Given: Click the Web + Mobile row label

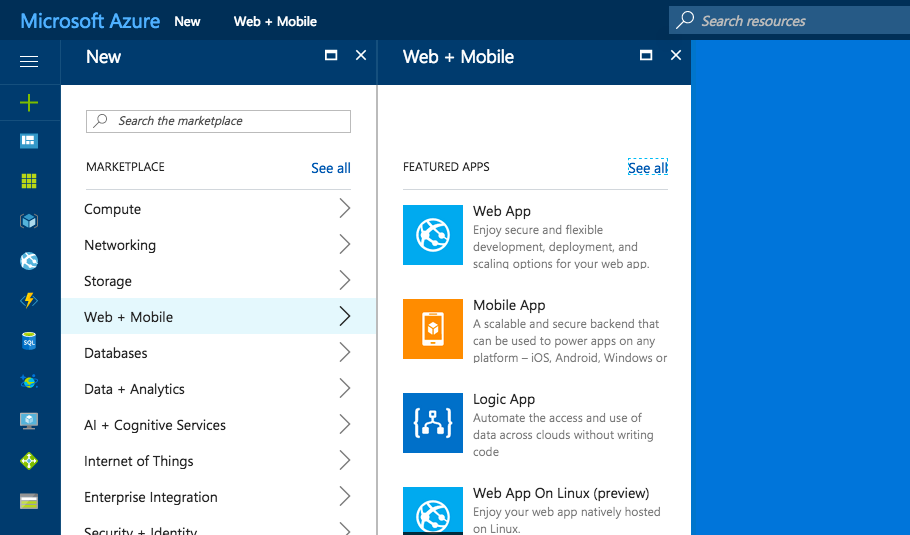Looking at the screenshot, I should (x=128, y=317).
